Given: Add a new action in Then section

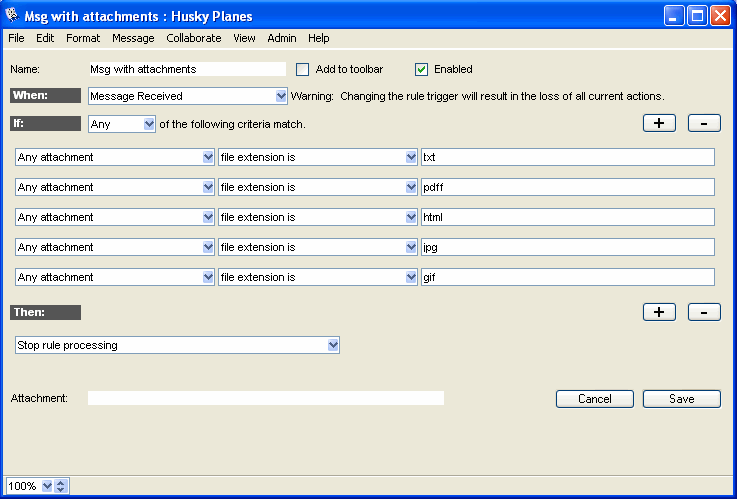Looking at the screenshot, I should [658, 311].
